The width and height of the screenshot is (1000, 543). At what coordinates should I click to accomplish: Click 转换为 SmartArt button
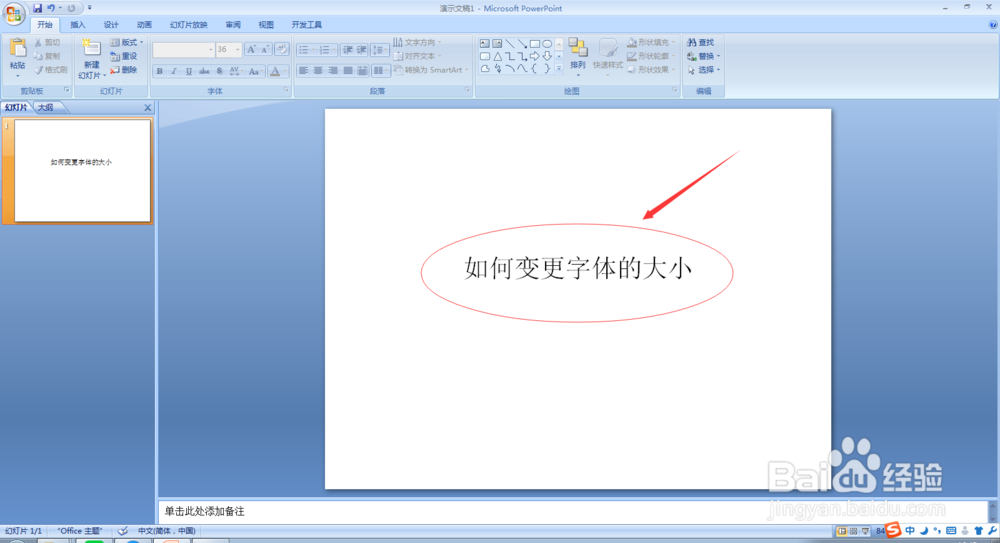[432, 70]
